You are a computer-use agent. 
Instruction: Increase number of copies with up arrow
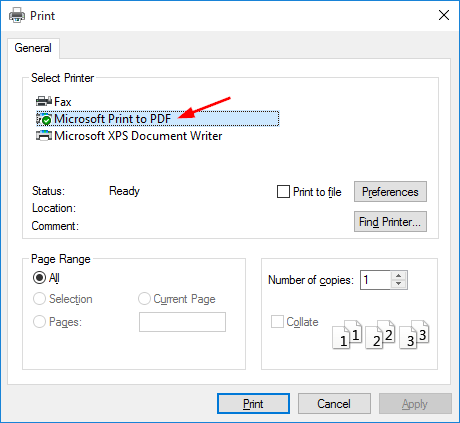tap(398, 276)
